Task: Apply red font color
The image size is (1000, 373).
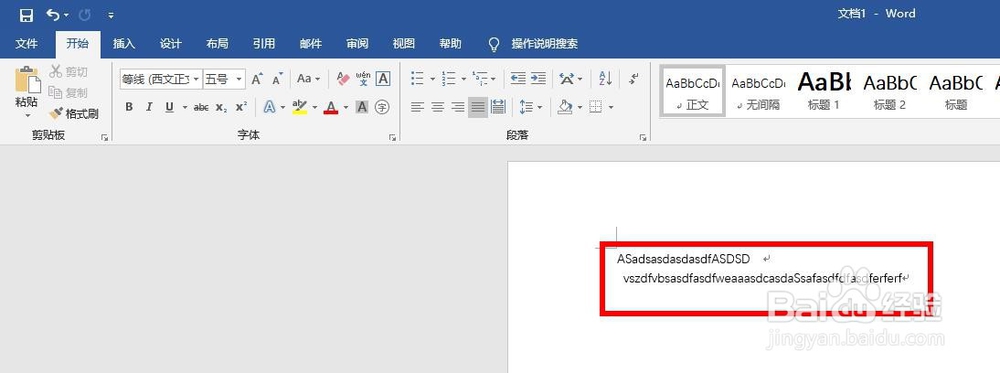Action: [330, 107]
